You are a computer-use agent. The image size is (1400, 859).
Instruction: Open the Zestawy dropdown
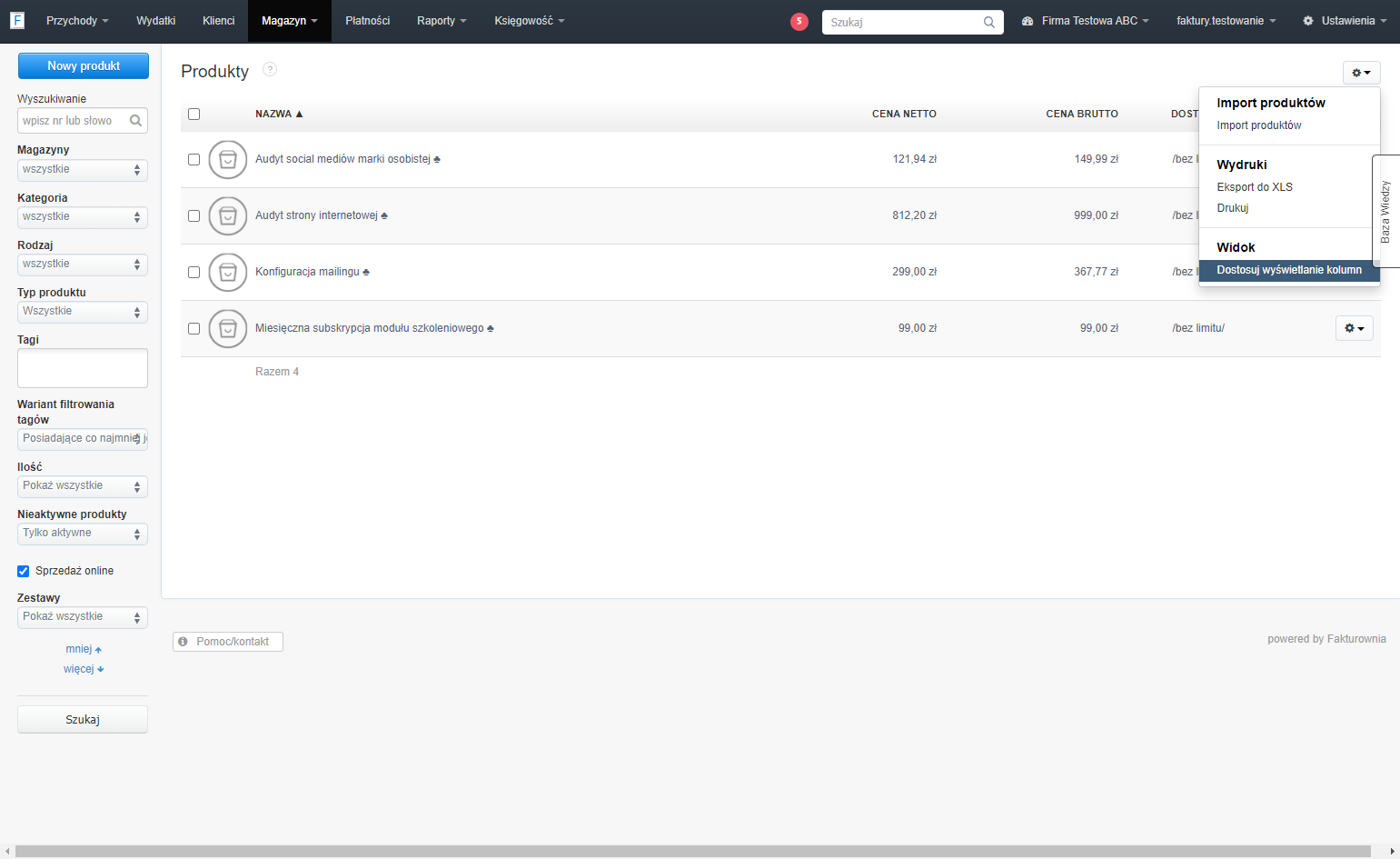pyautogui.click(x=83, y=617)
